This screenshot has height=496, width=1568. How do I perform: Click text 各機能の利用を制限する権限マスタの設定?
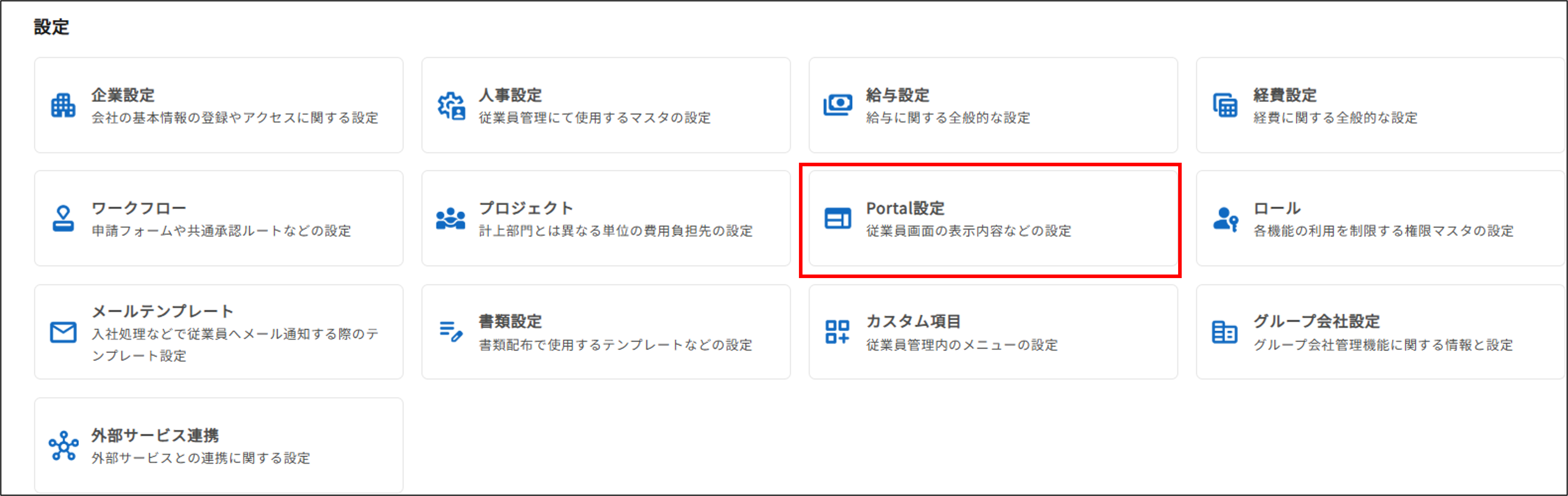(1384, 231)
